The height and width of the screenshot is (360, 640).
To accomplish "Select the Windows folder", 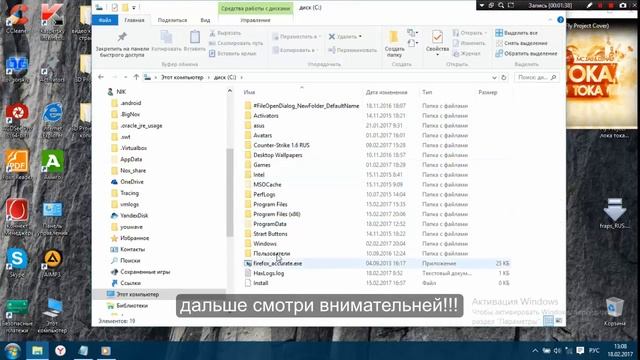I will 265,244.
